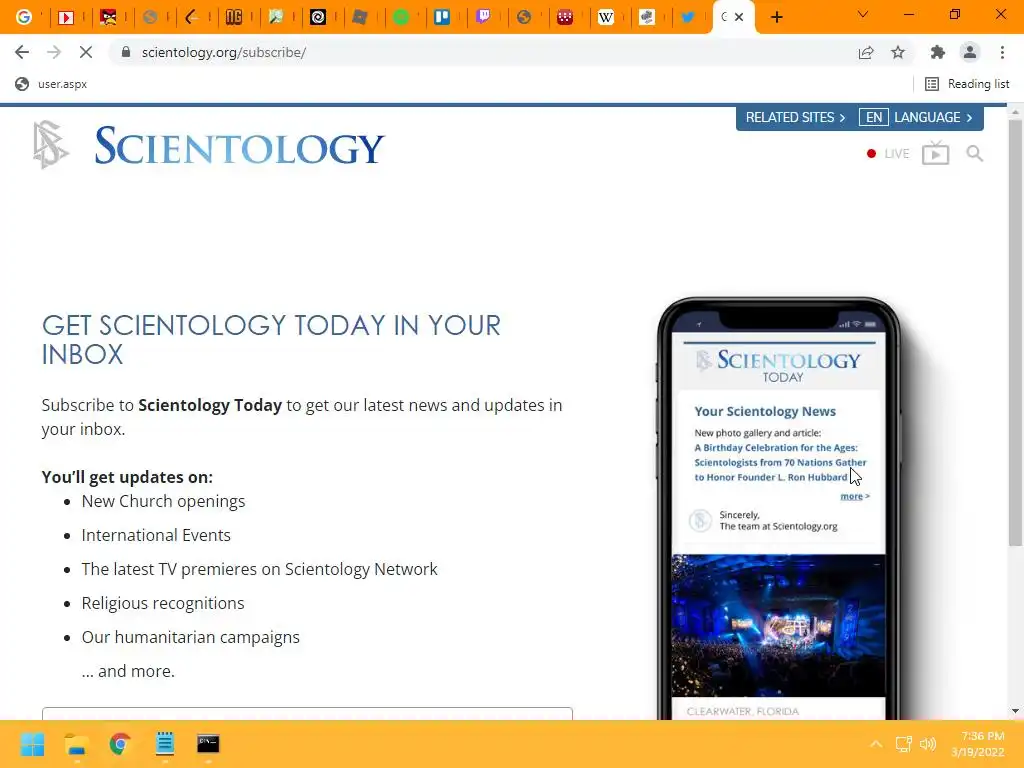
Task: Open the Extensions puzzle menu
Action: click(x=938, y=52)
